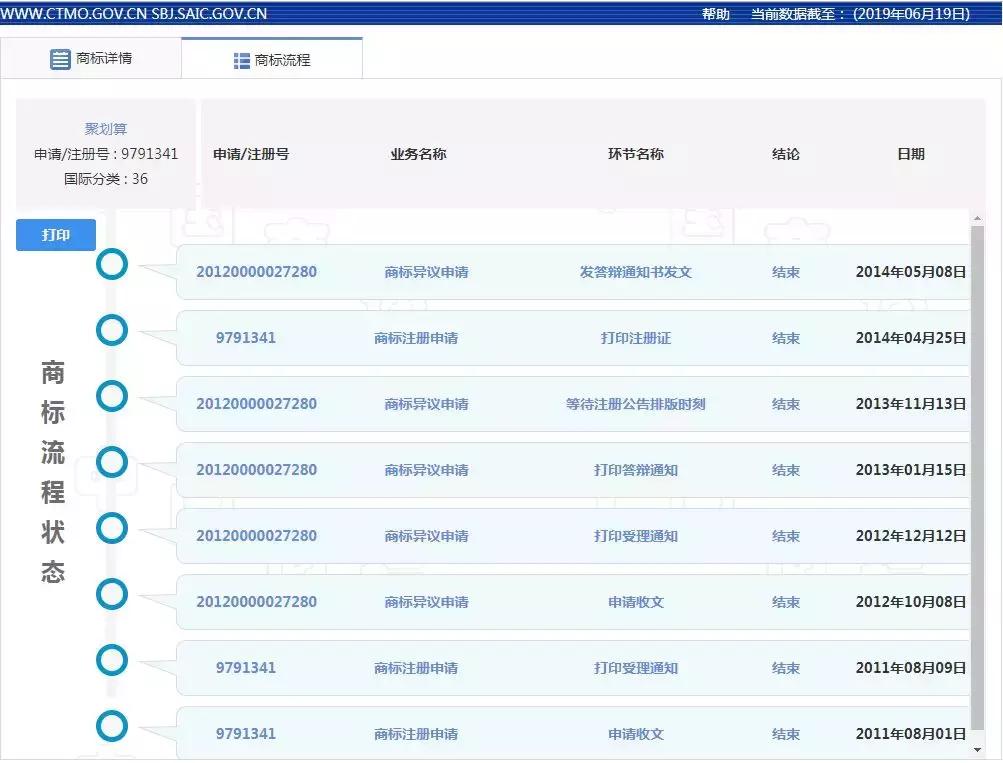
Task: Click the 结论 column header
Action: click(x=786, y=154)
